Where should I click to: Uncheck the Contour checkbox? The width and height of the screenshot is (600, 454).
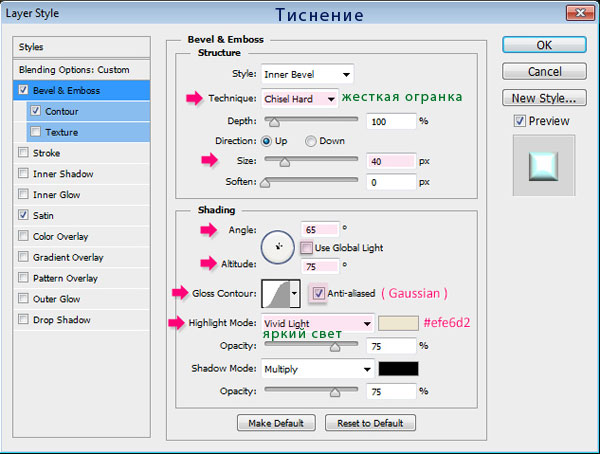coord(36,111)
